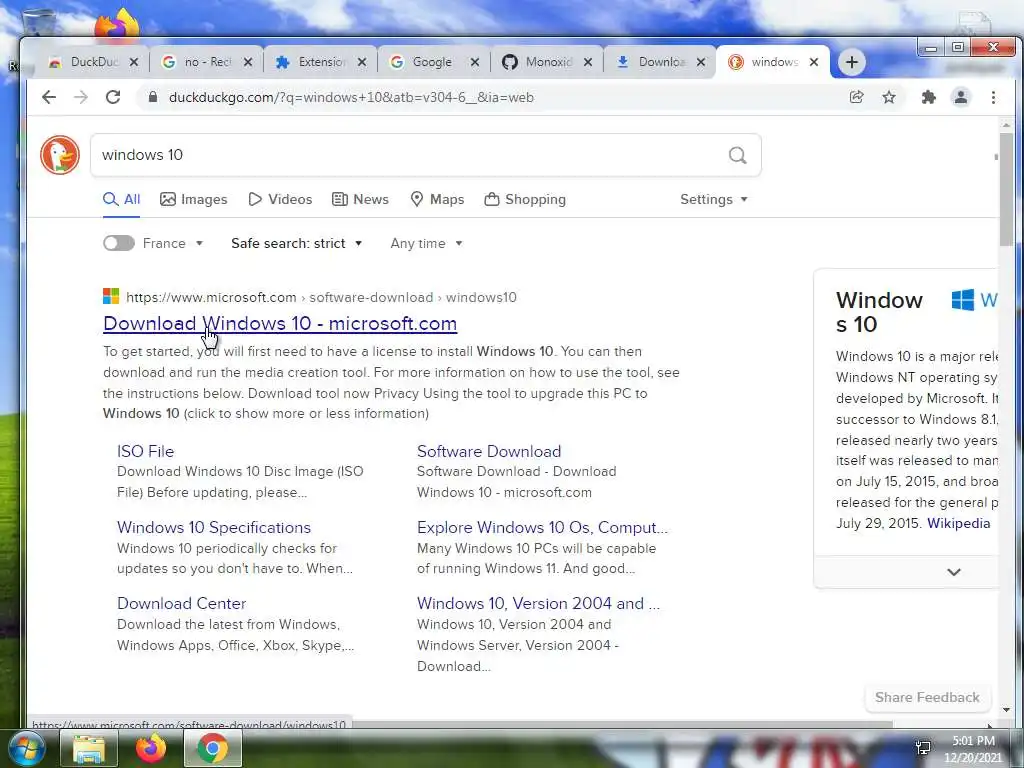The height and width of the screenshot is (768, 1024).
Task: Close the Downloads tab
Action: [x=701, y=62]
